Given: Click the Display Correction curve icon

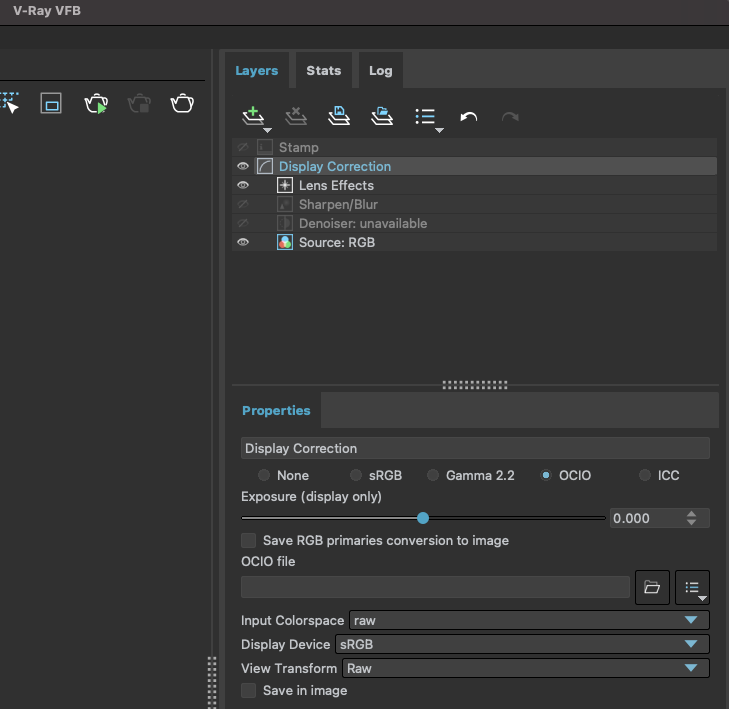Looking at the screenshot, I should 265,166.
